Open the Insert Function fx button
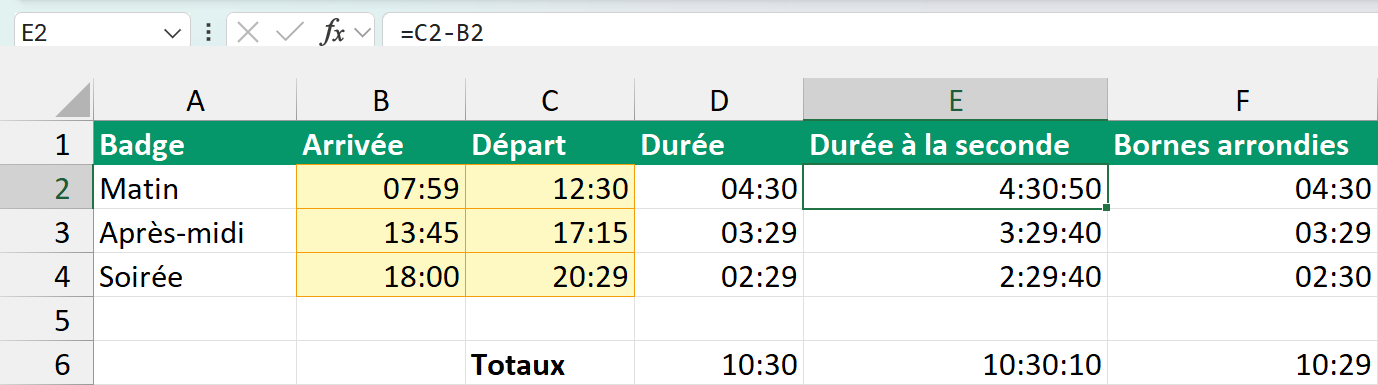 click(332, 32)
